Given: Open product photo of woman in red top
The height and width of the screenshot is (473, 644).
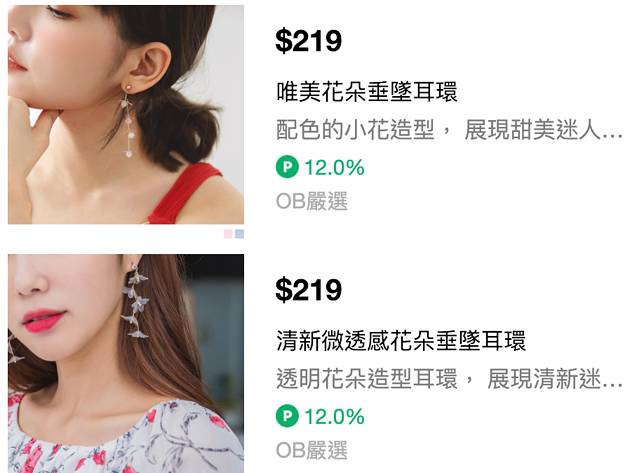Looking at the screenshot, I should (x=126, y=115).
